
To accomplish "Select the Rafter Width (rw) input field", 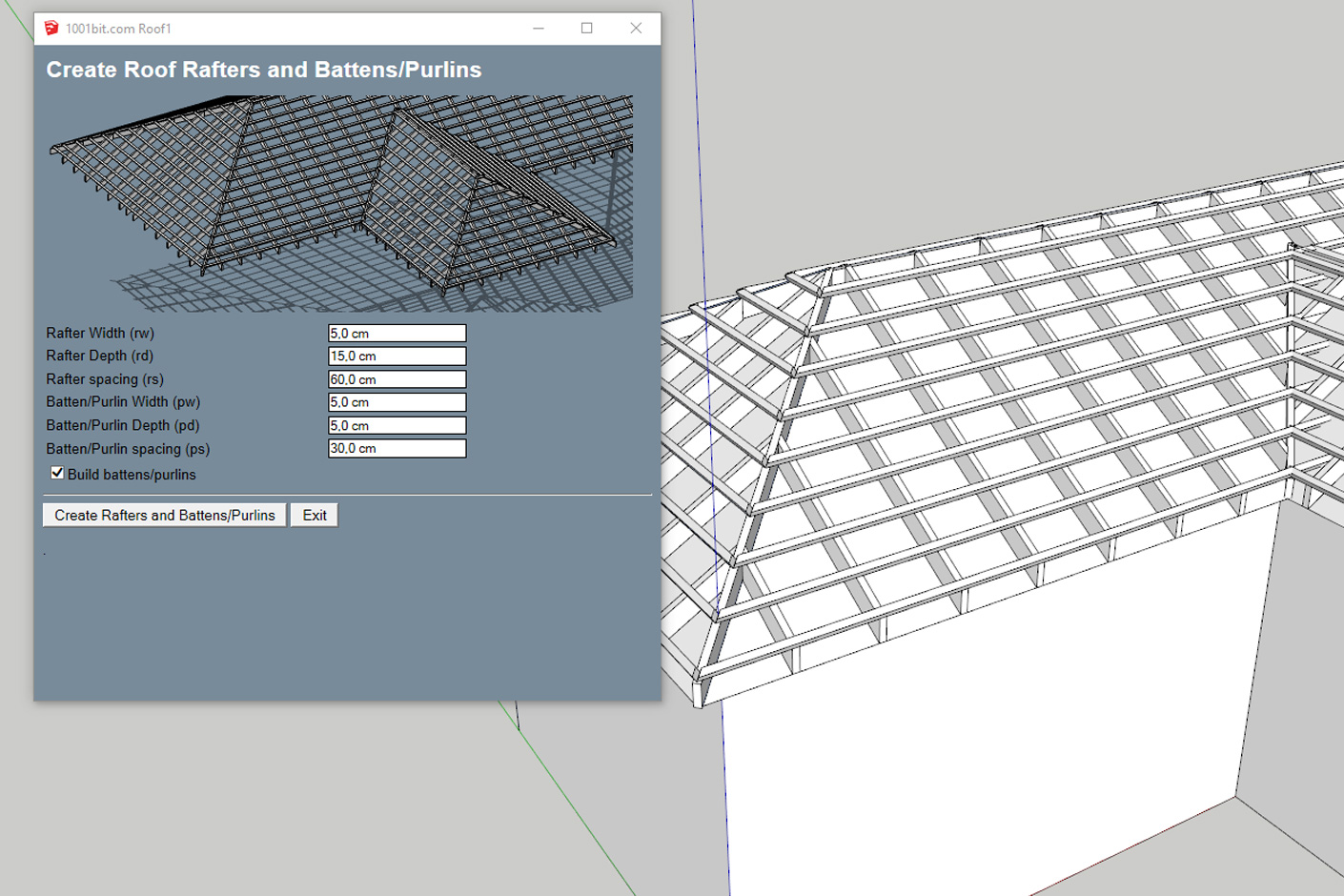I will (x=396, y=333).
